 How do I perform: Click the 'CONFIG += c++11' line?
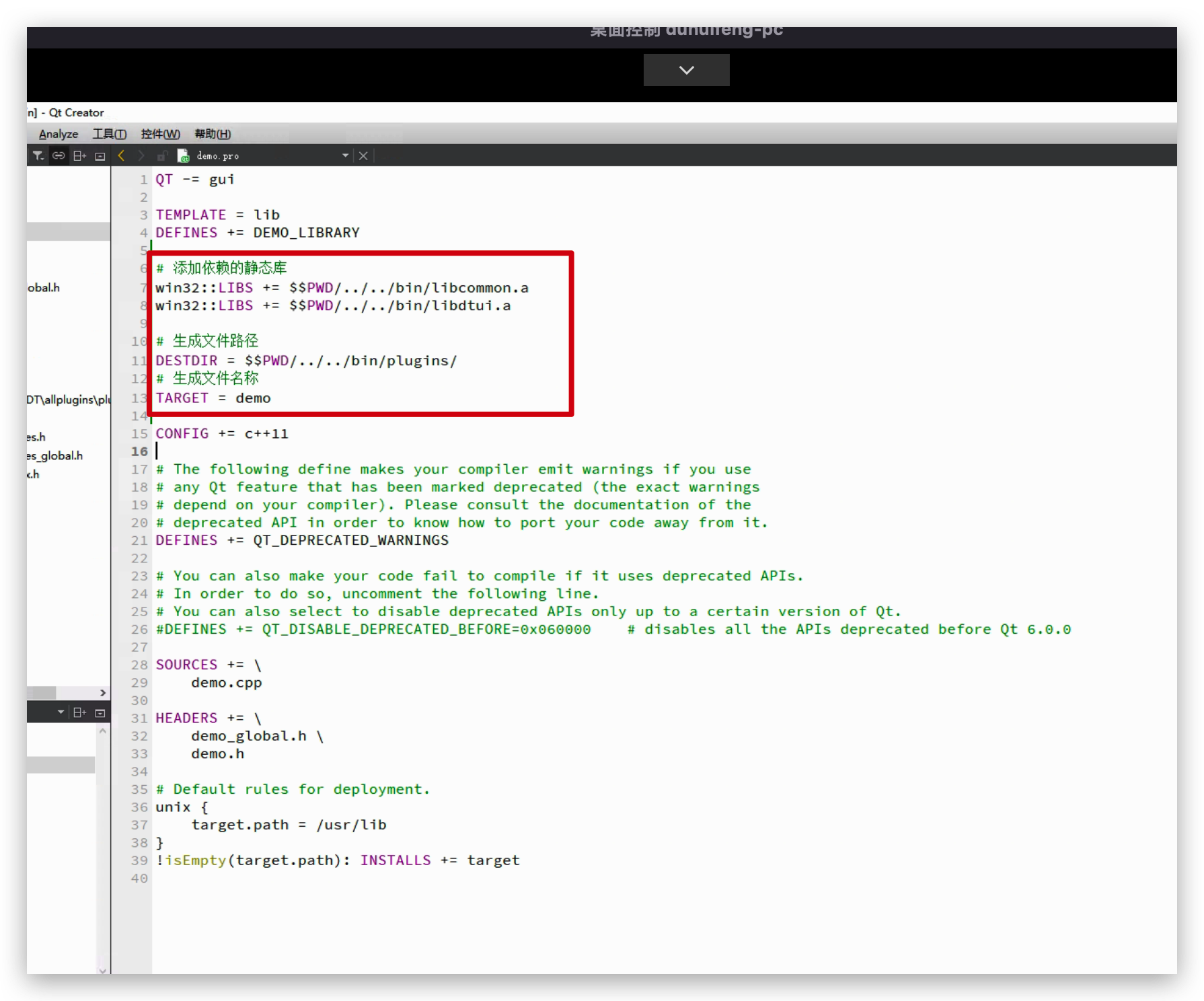coord(222,434)
